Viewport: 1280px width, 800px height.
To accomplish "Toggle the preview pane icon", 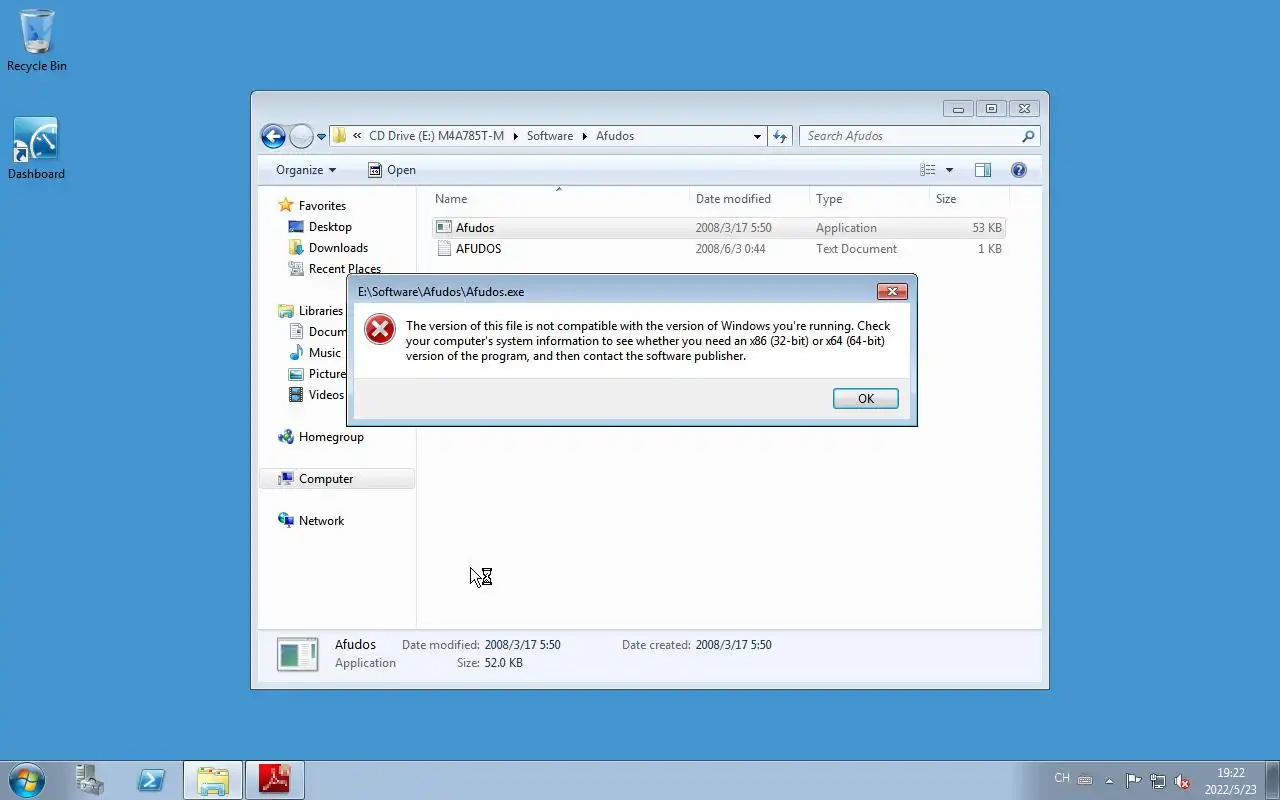I will pos(983,170).
